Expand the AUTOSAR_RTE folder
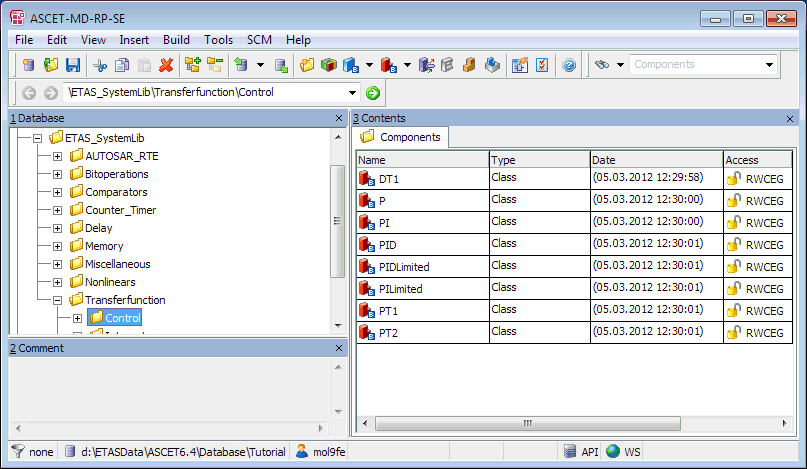 pos(57,157)
